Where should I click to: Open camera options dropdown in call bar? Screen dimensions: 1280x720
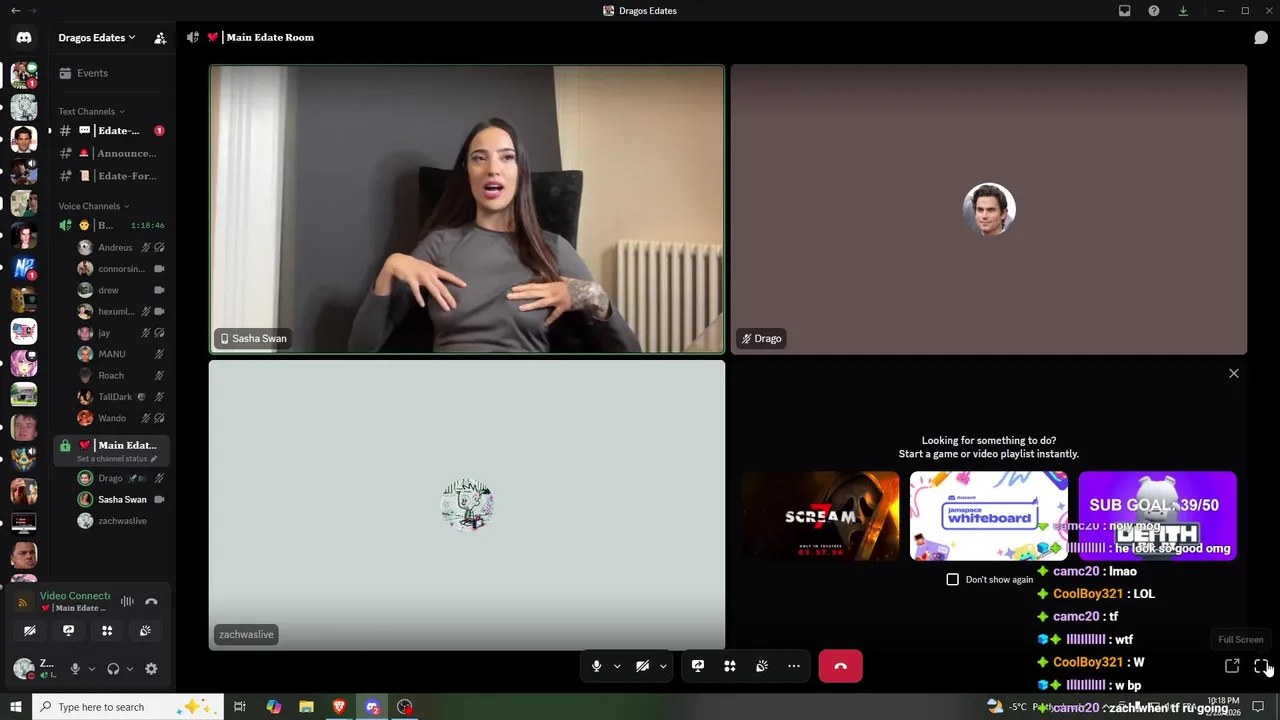(x=663, y=666)
